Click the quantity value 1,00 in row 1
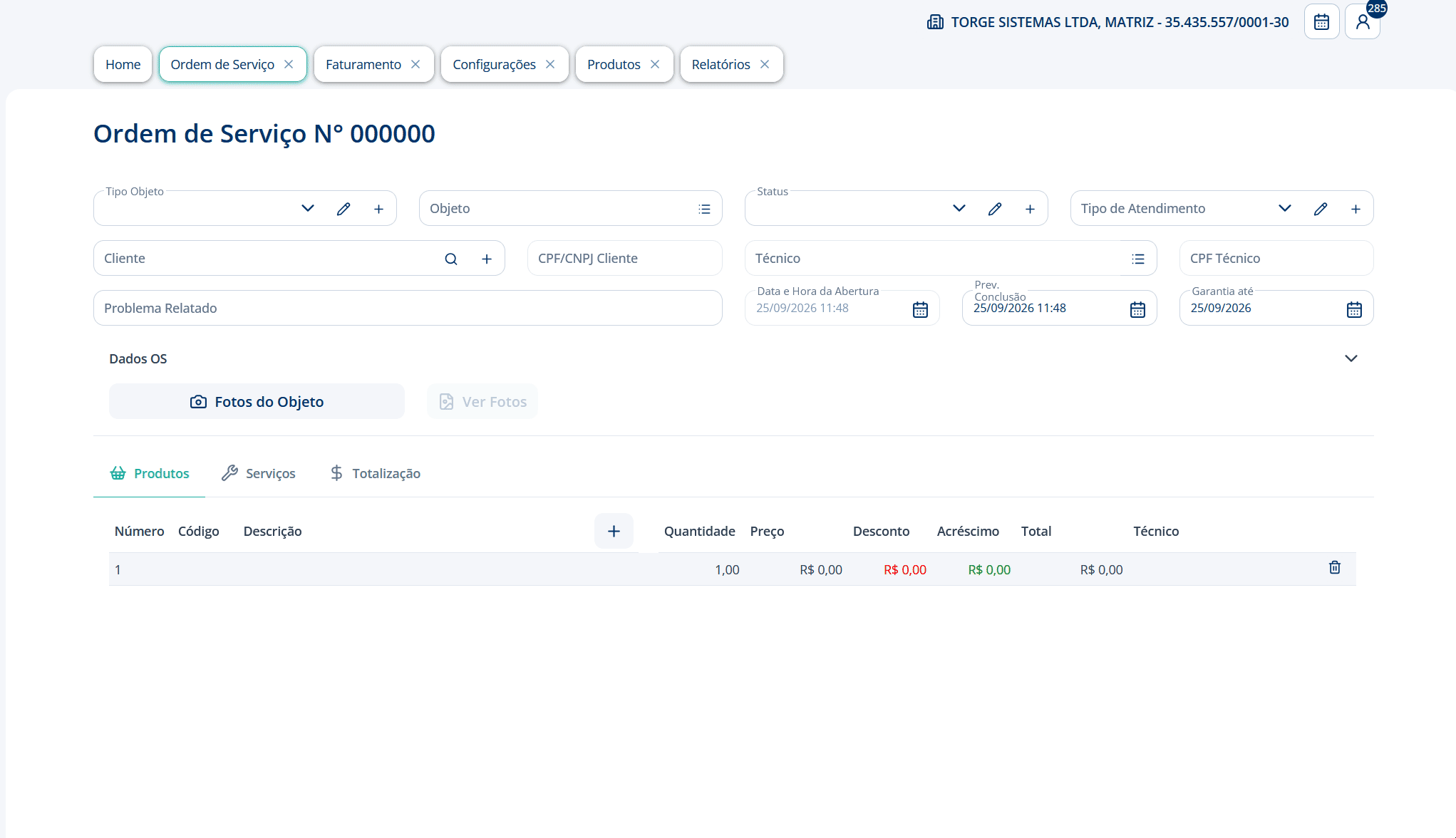The height and width of the screenshot is (838, 1456). (x=727, y=569)
